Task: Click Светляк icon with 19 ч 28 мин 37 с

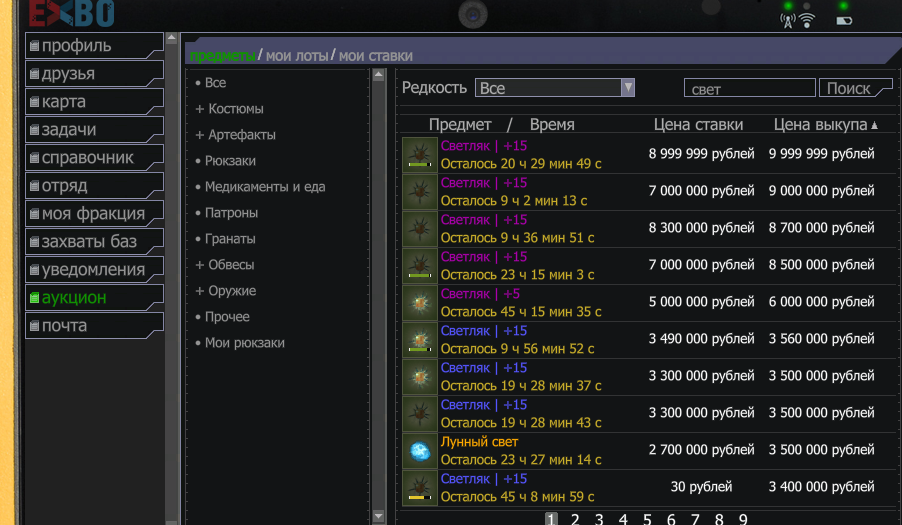Action: tap(420, 377)
